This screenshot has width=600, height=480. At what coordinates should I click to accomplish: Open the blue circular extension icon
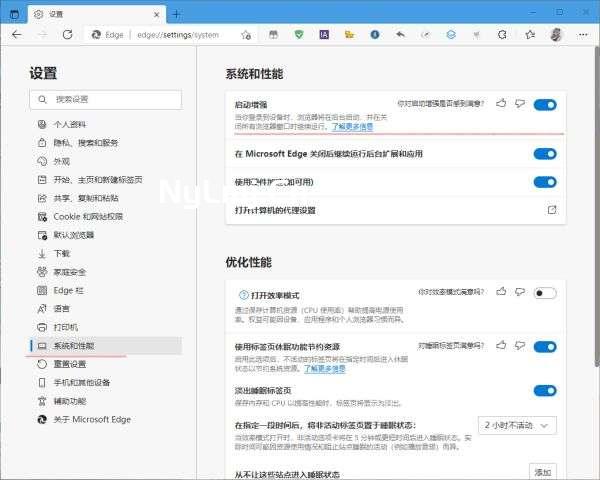pos(375,35)
